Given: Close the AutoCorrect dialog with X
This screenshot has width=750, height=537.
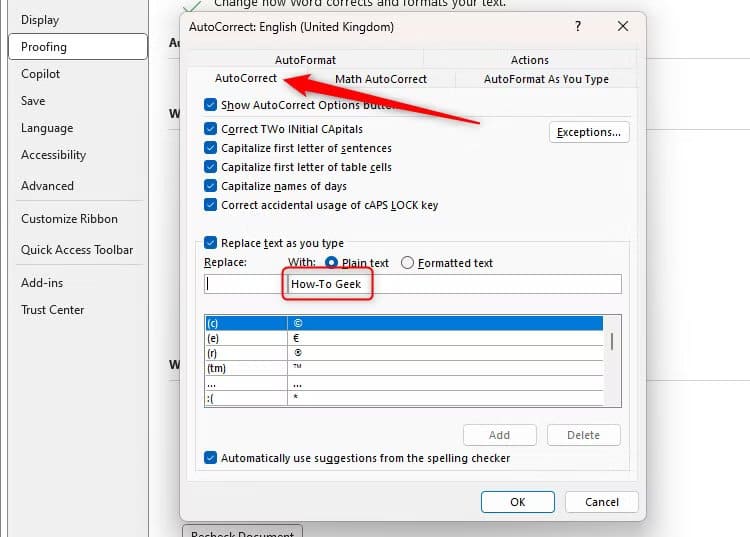Looking at the screenshot, I should tap(623, 26).
